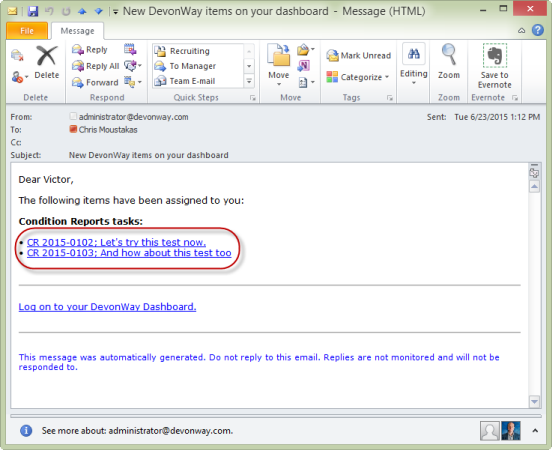
Task: Click the Delete X icon
Action: click(46, 56)
